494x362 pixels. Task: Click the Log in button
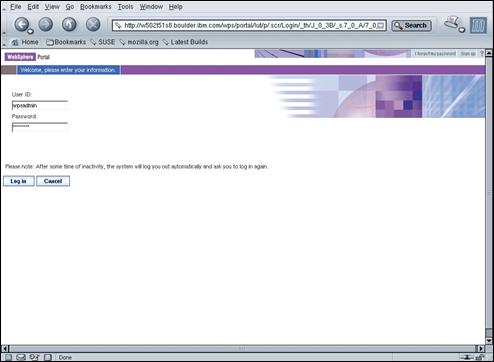(19, 181)
